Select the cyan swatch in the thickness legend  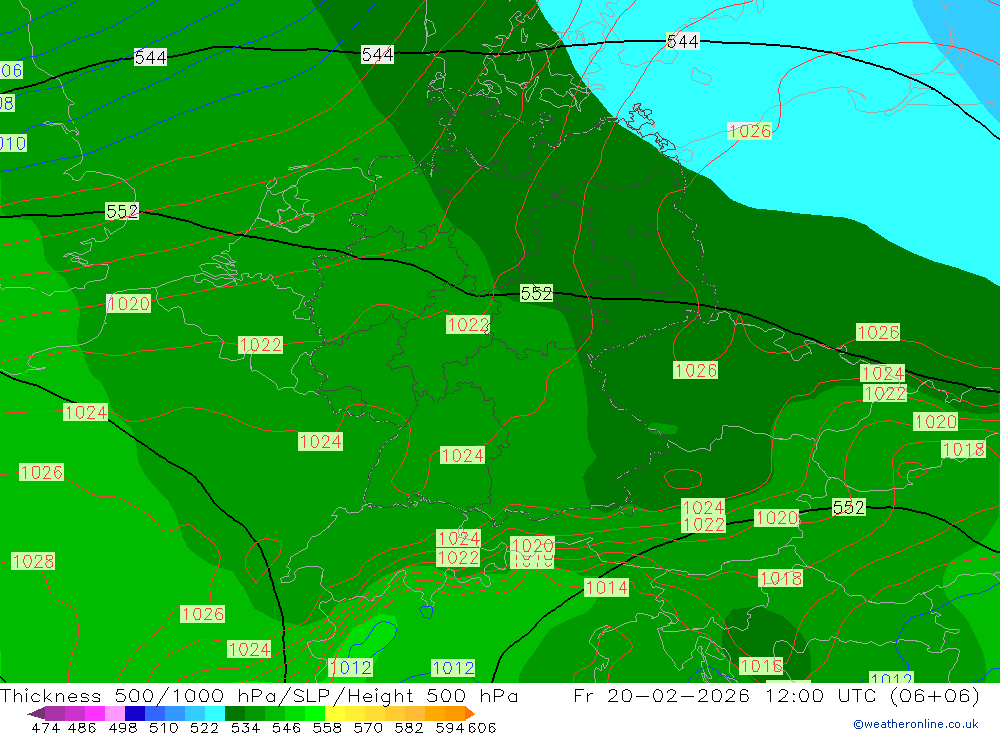[x=214, y=714]
